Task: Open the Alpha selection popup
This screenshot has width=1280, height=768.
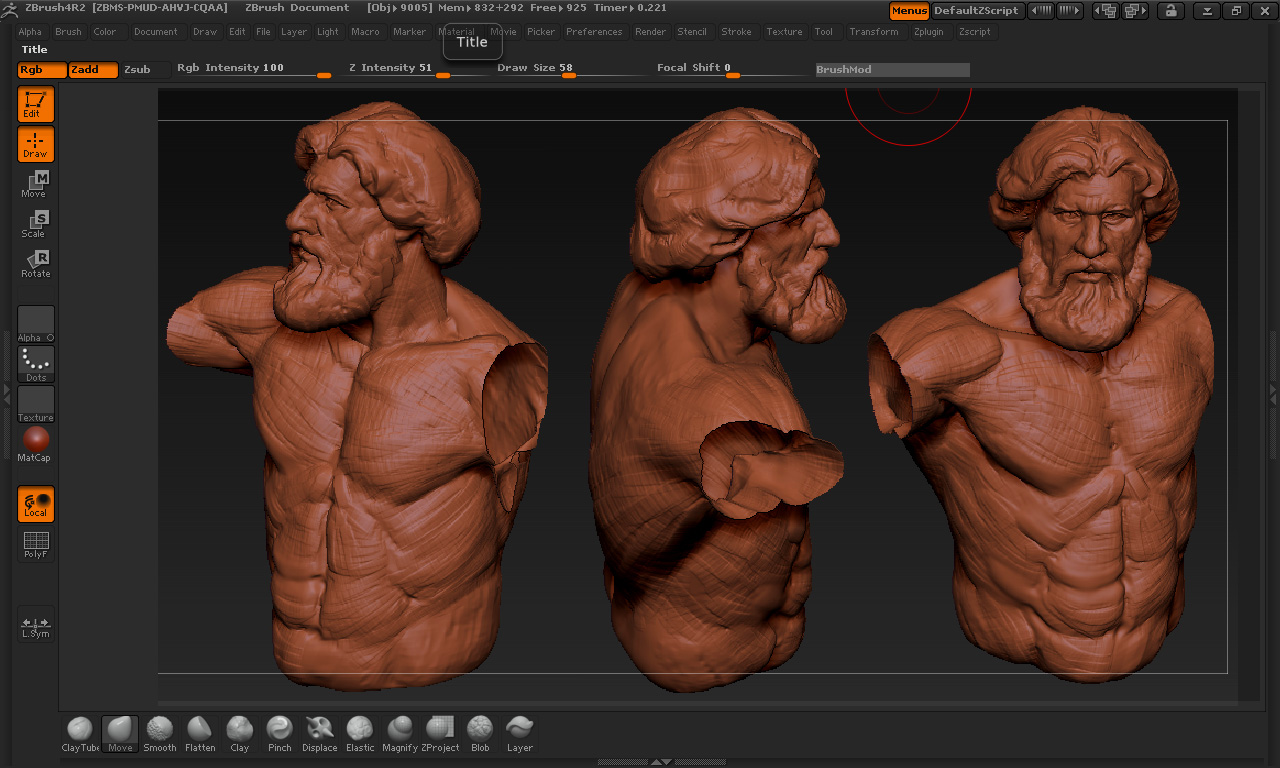Action: click(x=36, y=324)
